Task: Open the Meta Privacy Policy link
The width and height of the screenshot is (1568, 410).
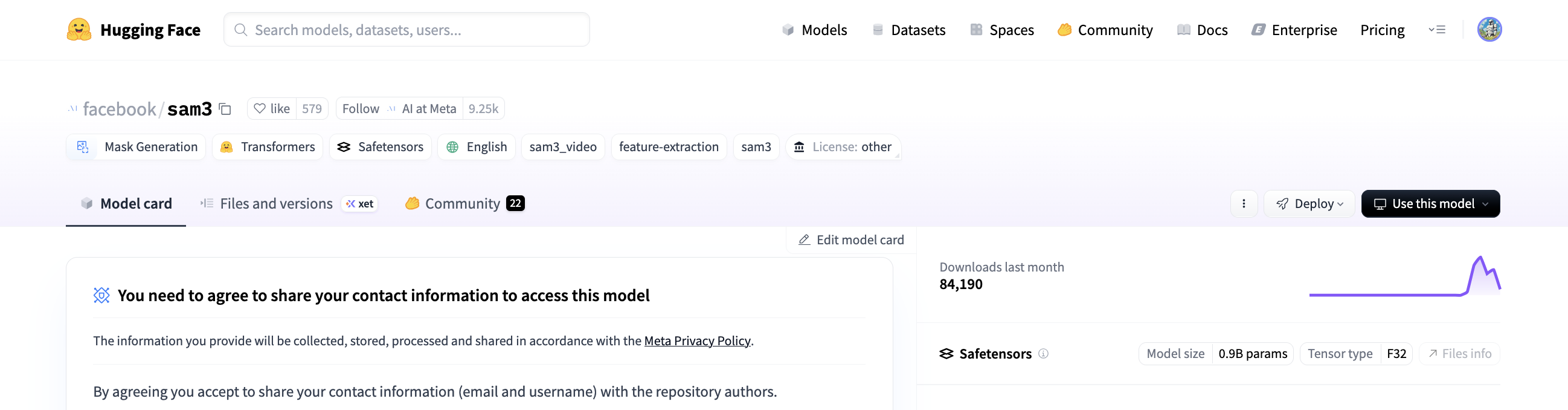Action: pyautogui.click(x=697, y=341)
